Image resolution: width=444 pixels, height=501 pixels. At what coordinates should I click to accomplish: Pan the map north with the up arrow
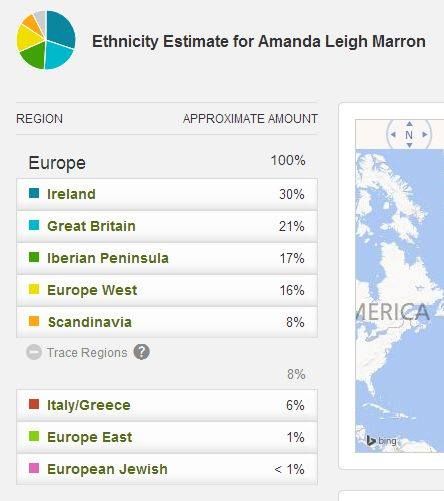pyautogui.click(x=409, y=124)
